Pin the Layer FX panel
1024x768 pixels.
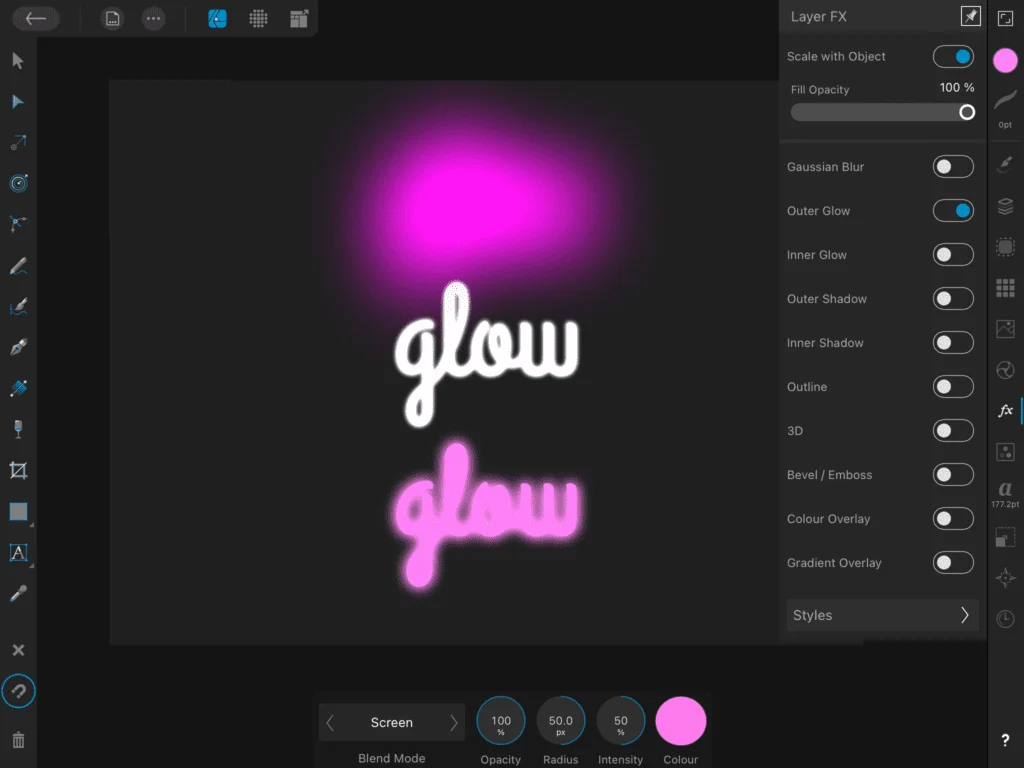coord(969,16)
